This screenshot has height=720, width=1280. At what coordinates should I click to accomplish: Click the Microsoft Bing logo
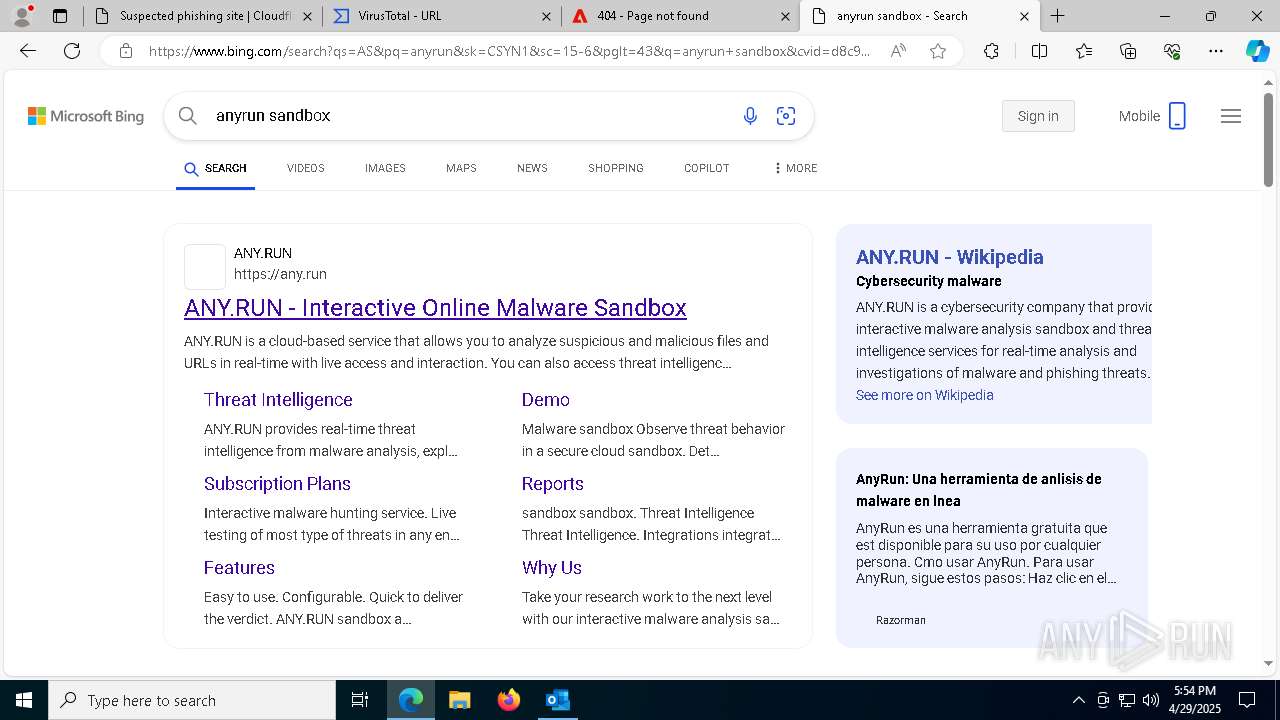pos(86,116)
